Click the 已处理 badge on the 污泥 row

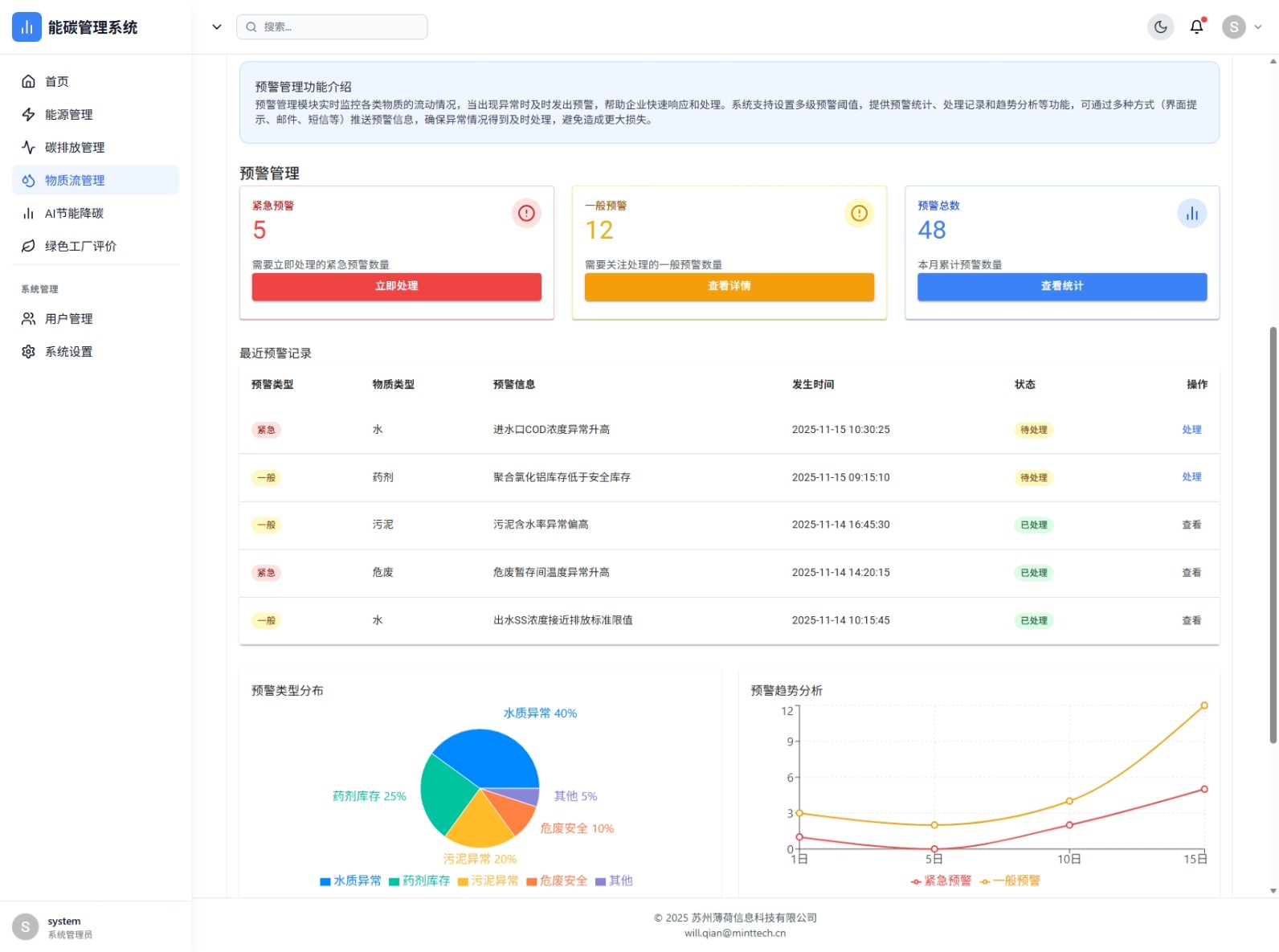1034,525
